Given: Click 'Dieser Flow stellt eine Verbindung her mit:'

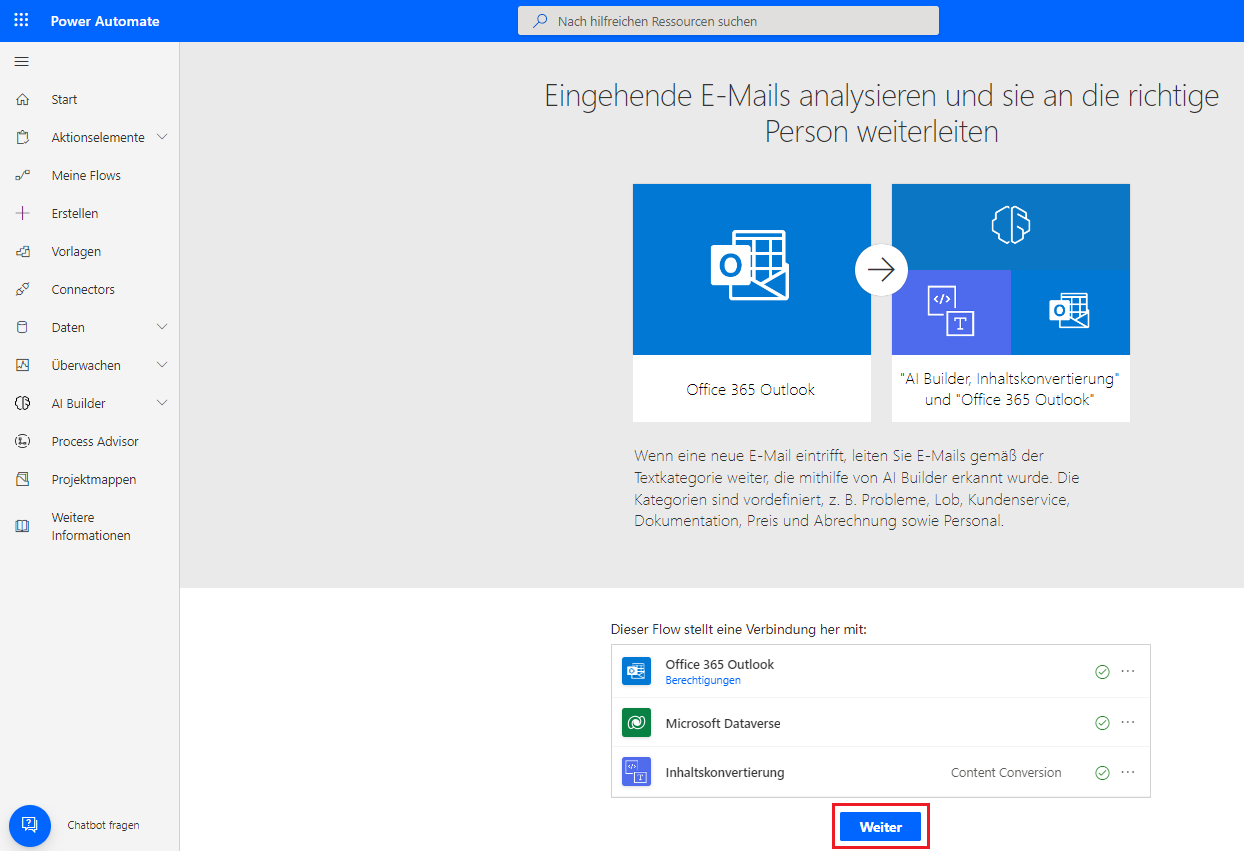Looking at the screenshot, I should tap(738, 630).
